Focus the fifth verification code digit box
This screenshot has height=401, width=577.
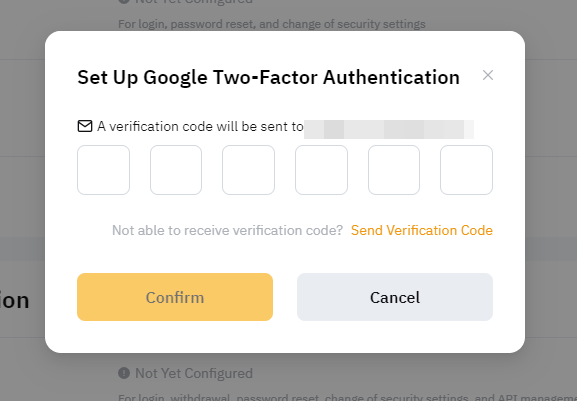click(394, 170)
